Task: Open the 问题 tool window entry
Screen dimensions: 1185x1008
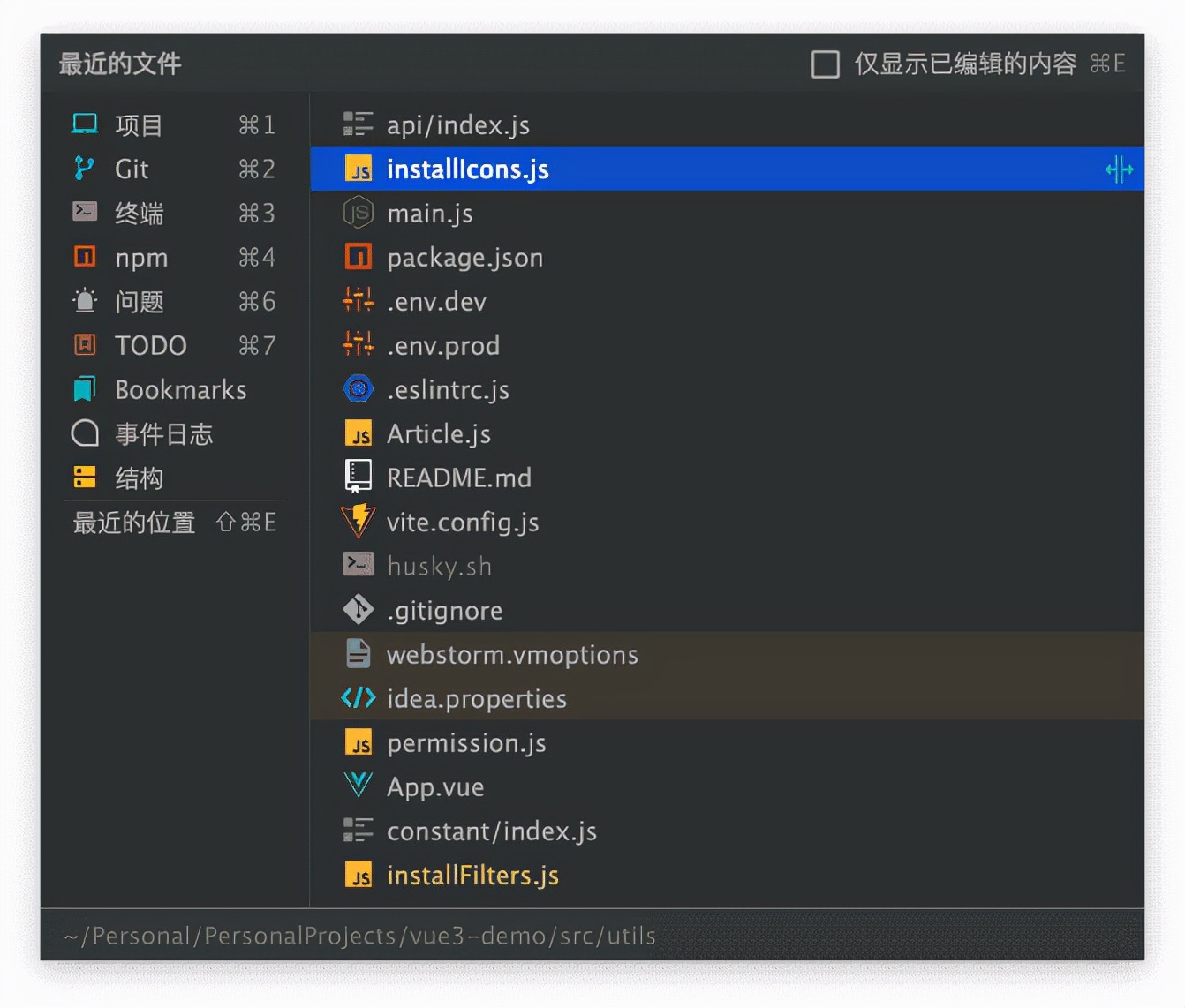Action: (175, 301)
